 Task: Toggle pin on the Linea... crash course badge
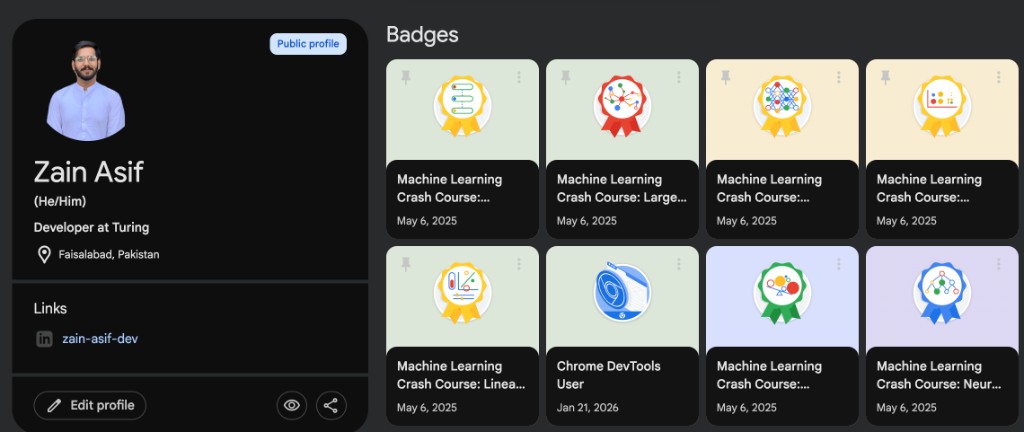click(406, 264)
